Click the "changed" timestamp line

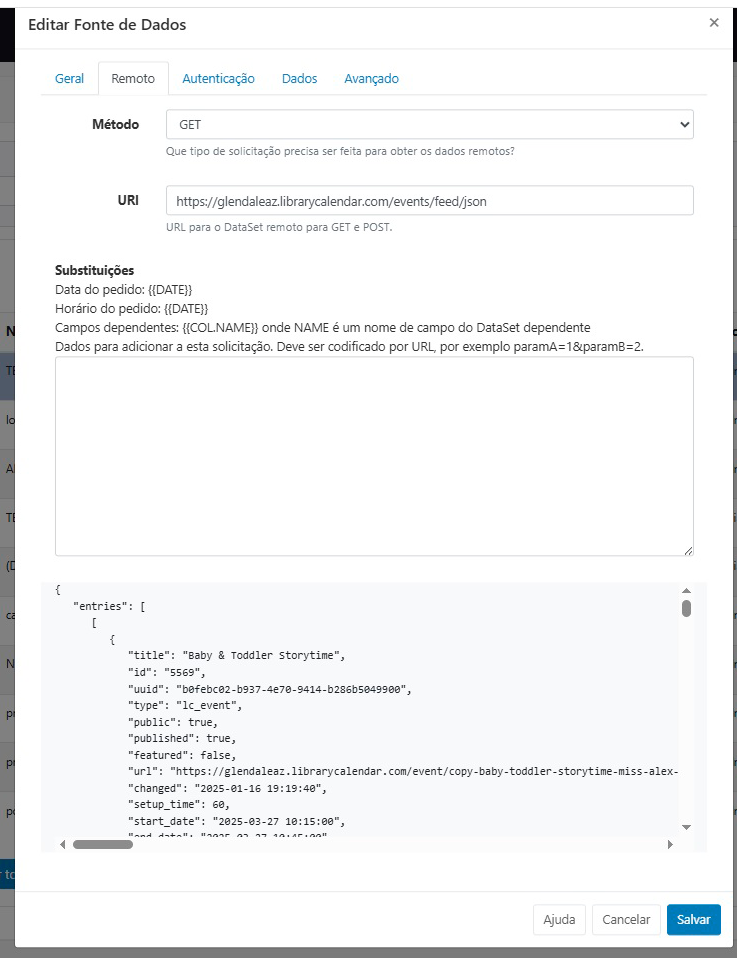(x=227, y=788)
